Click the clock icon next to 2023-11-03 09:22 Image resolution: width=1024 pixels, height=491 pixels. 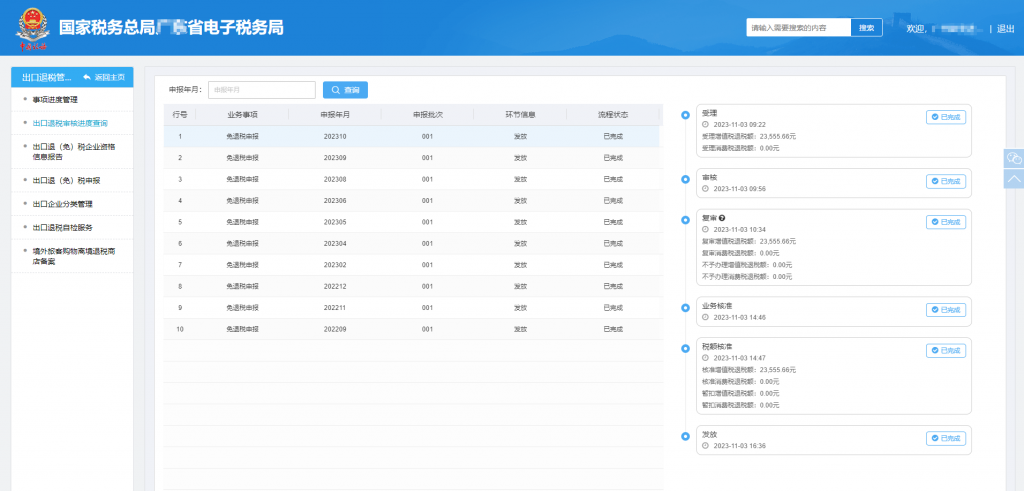point(705,125)
